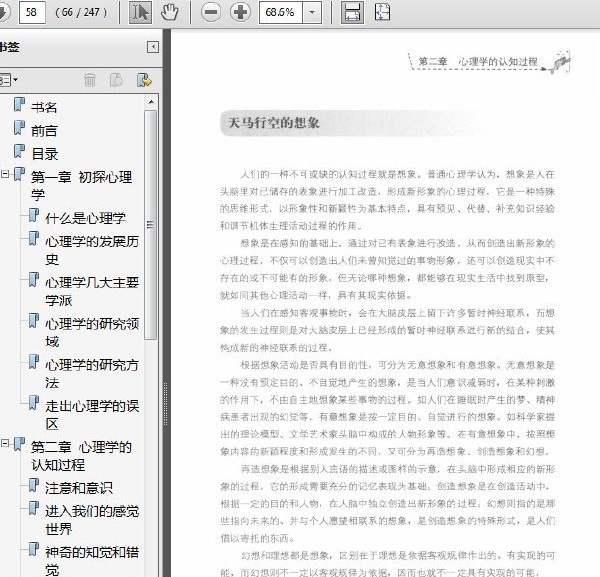Click the bookmark icon beside 心理学几大主要学派
Image resolution: width=600 pixels, height=577 pixels.
(x=34, y=279)
